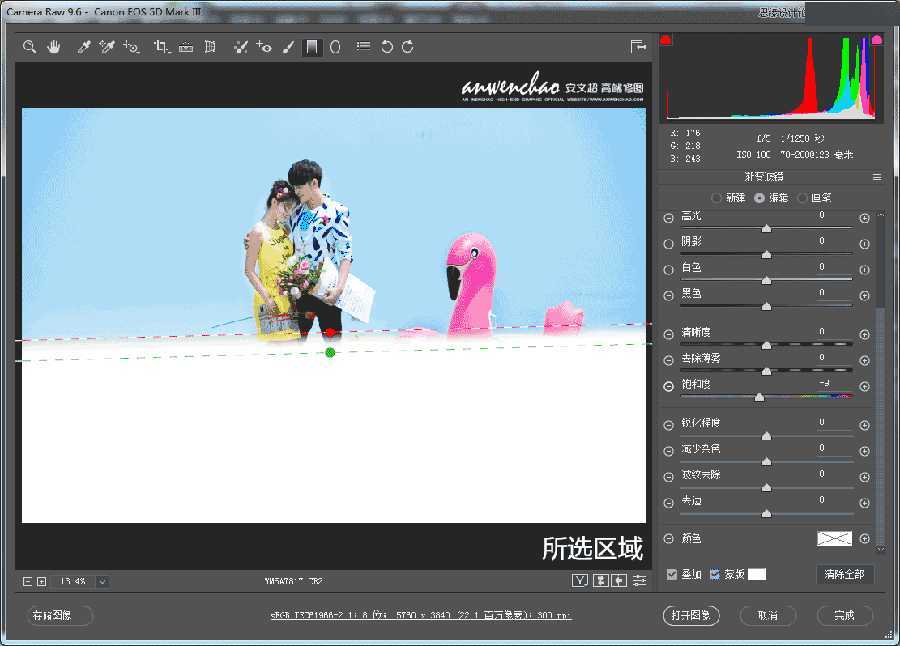Activate the White Balance tool
Viewport: 900px width, 646px height.
[x=84, y=46]
